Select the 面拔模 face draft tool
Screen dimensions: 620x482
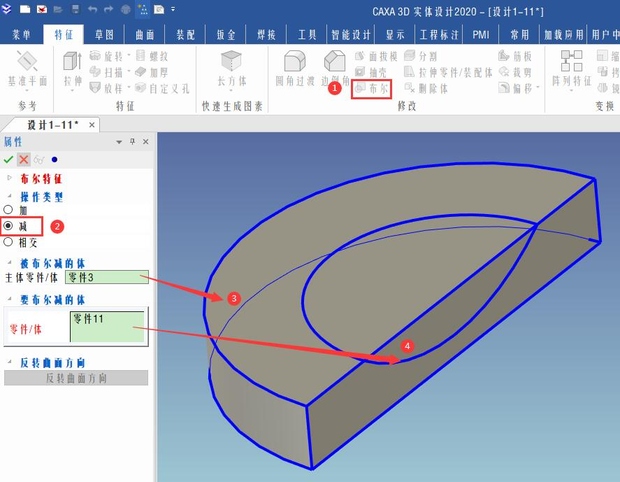click(376, 57)
